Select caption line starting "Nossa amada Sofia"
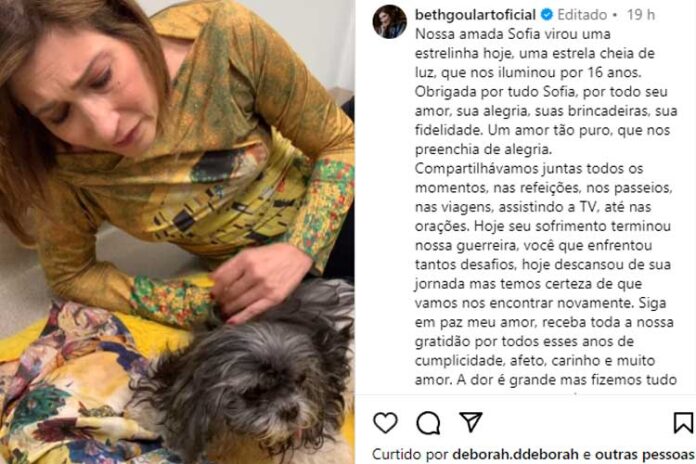 pos(513,34)
